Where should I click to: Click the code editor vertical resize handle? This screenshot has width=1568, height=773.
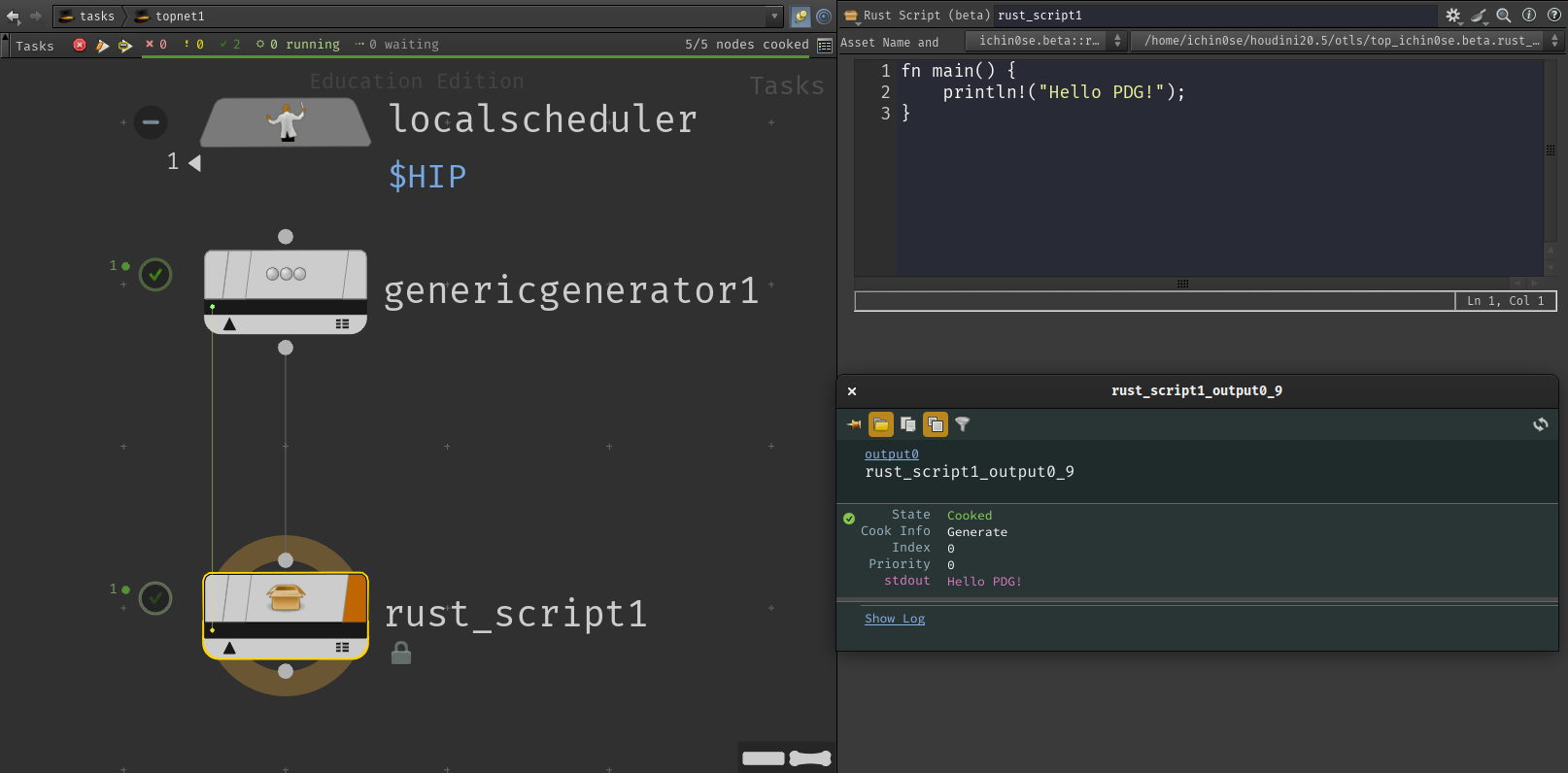[1551, 151]
